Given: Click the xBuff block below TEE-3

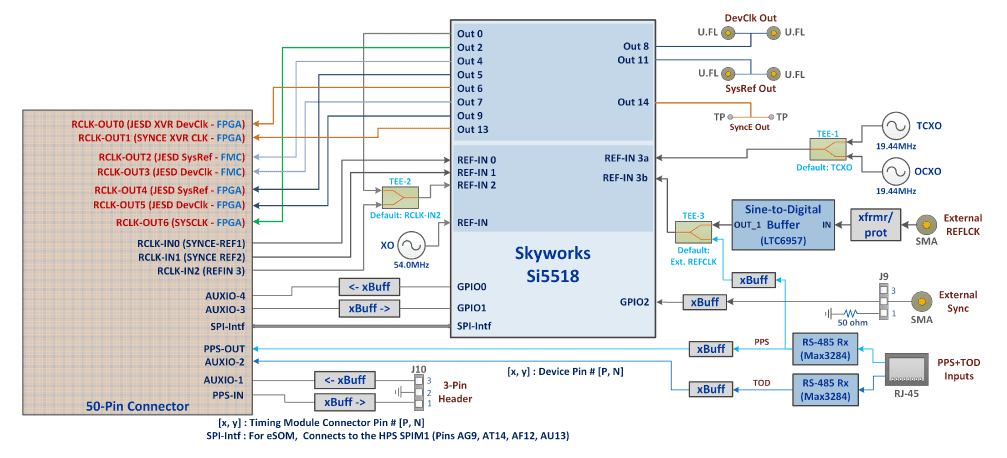Looking at the screenshot, I should tap(754, 279).
